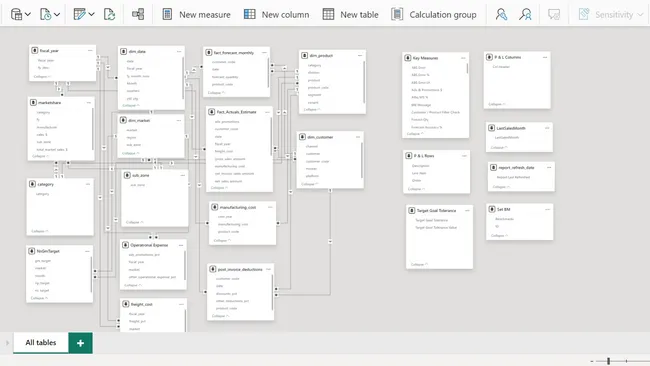The image size is (650, 366).
Task: Click the Key Measures table scrollbar
Action: [x=468, y=69]
